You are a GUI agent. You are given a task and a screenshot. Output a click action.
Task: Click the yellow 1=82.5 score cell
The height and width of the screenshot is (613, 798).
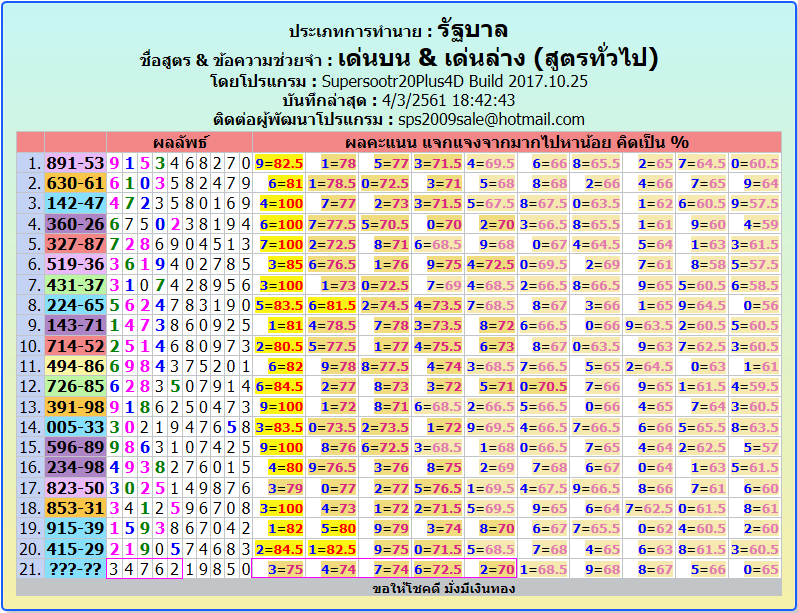point(331,548)
